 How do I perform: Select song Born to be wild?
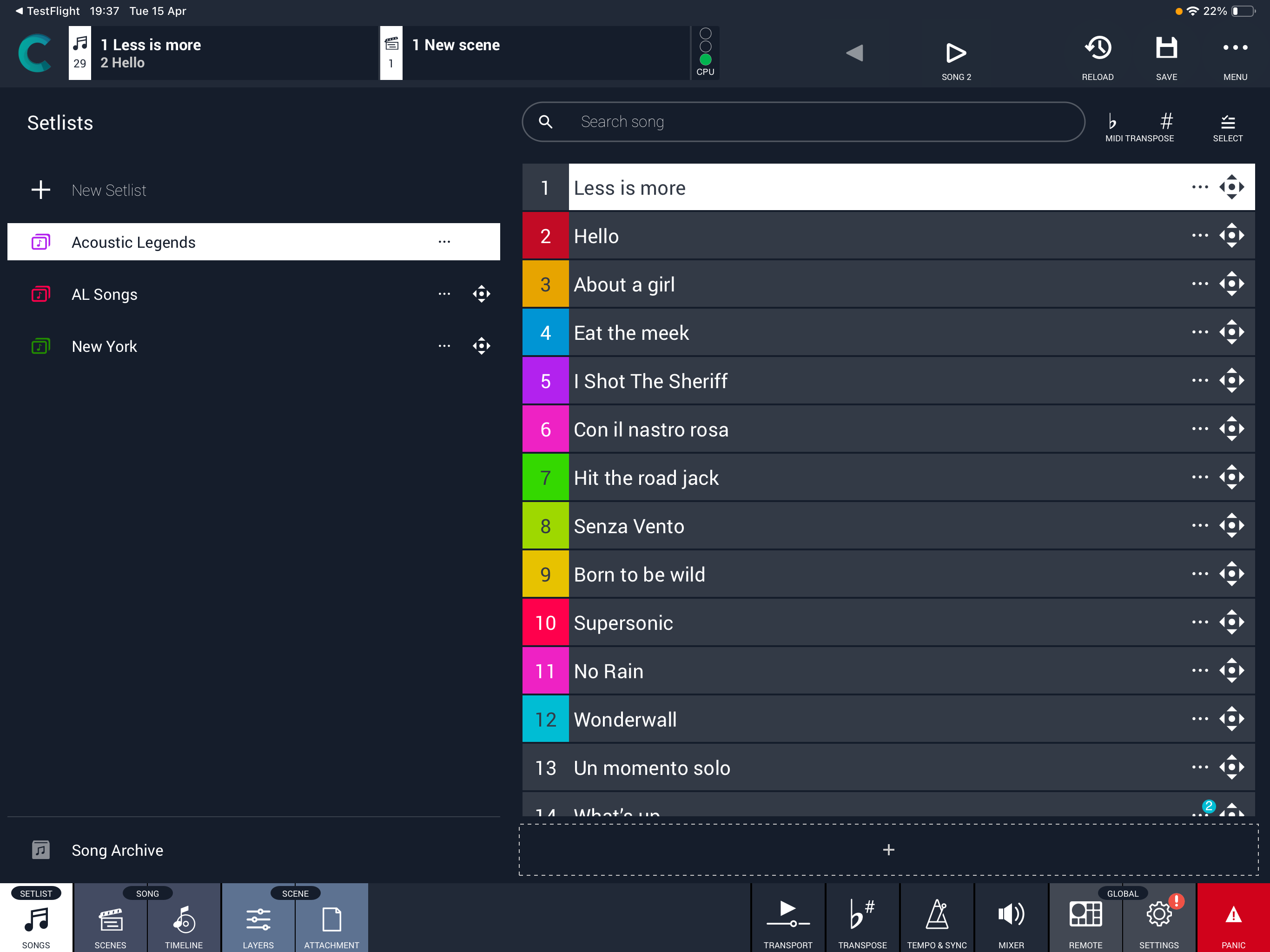[888, 574]
